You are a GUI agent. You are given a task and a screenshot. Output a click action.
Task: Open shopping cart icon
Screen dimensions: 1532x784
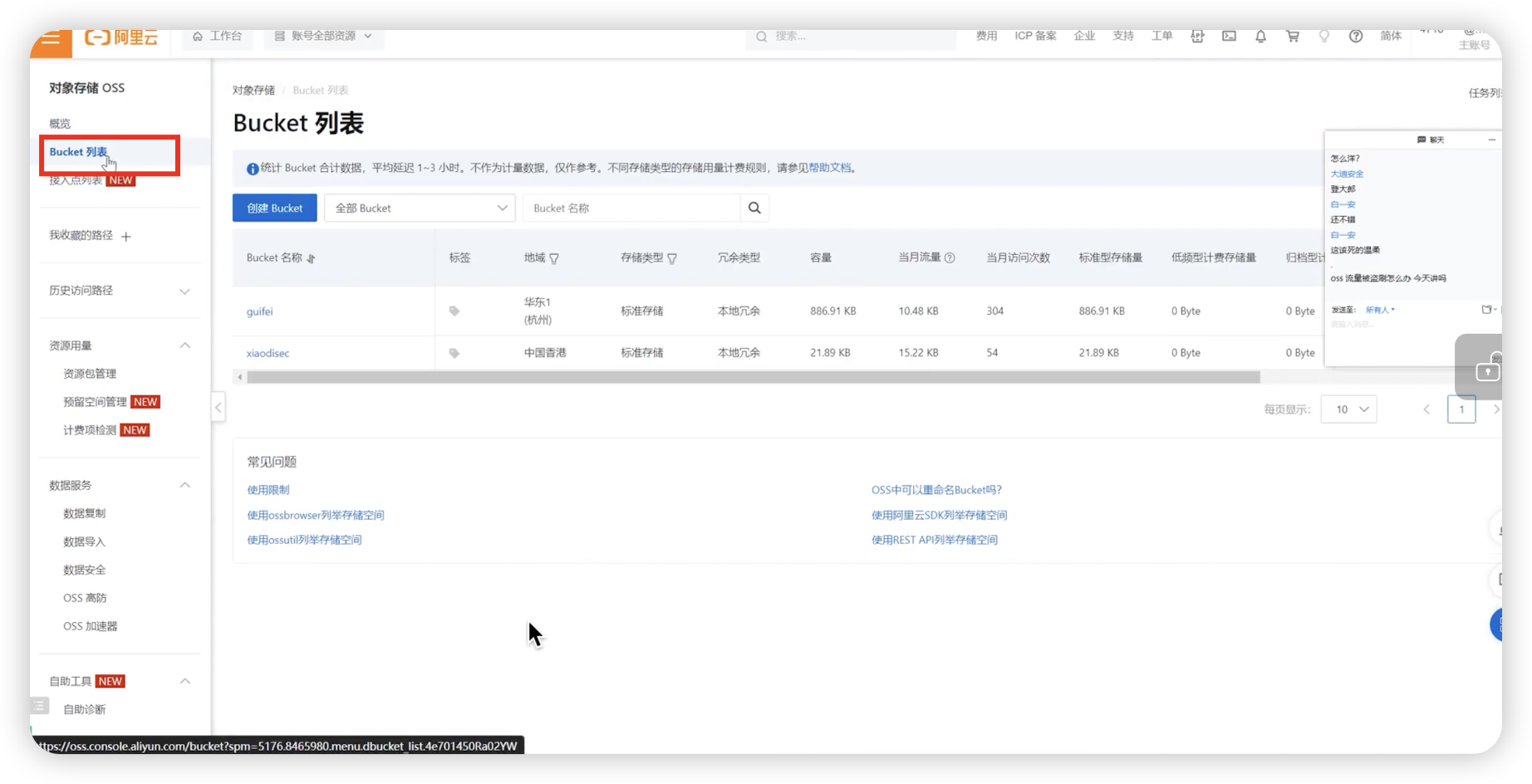[x=1293, y=37]
